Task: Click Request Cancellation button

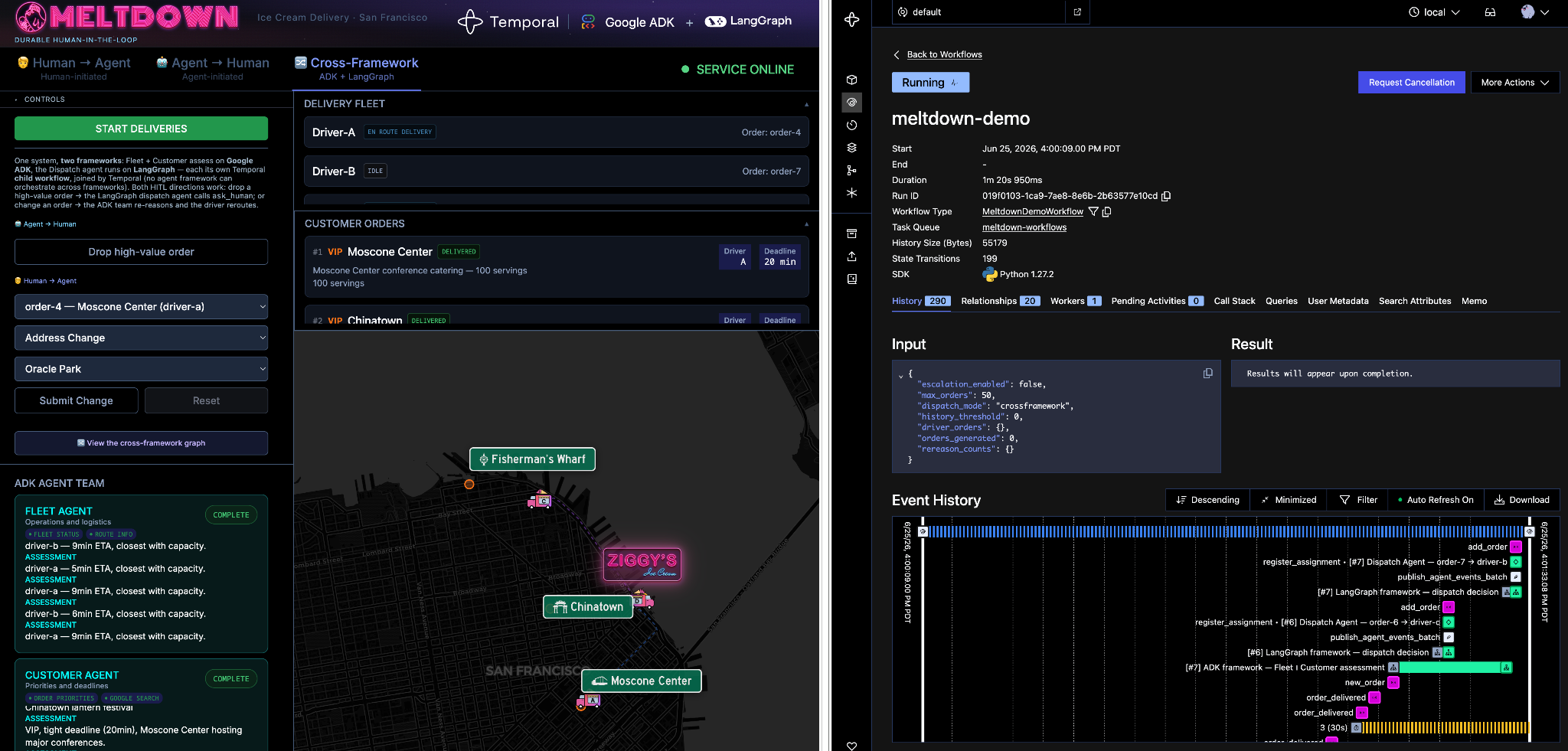Action: [x=1411, y=83]
